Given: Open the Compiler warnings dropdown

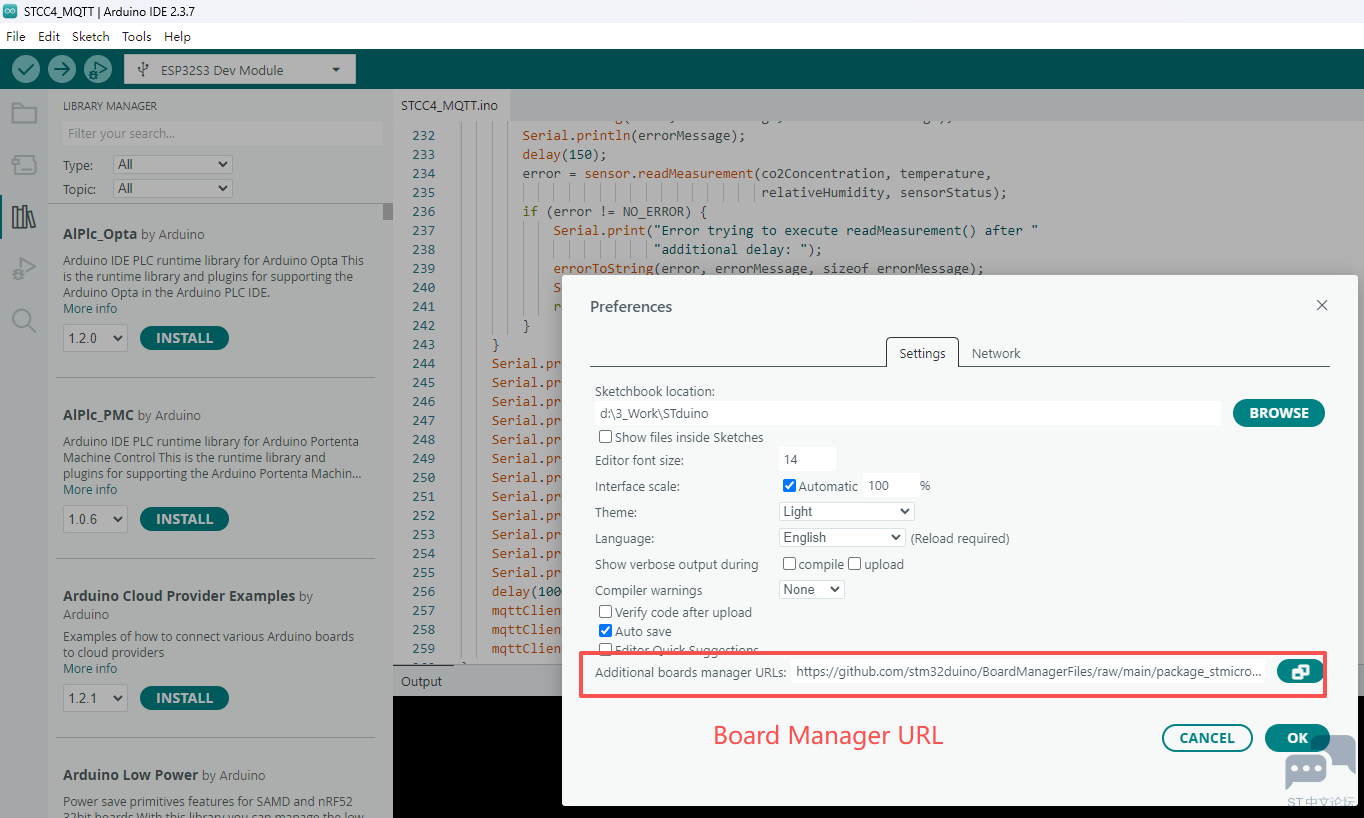Looking at the screenshot, I should pos(811,589).
